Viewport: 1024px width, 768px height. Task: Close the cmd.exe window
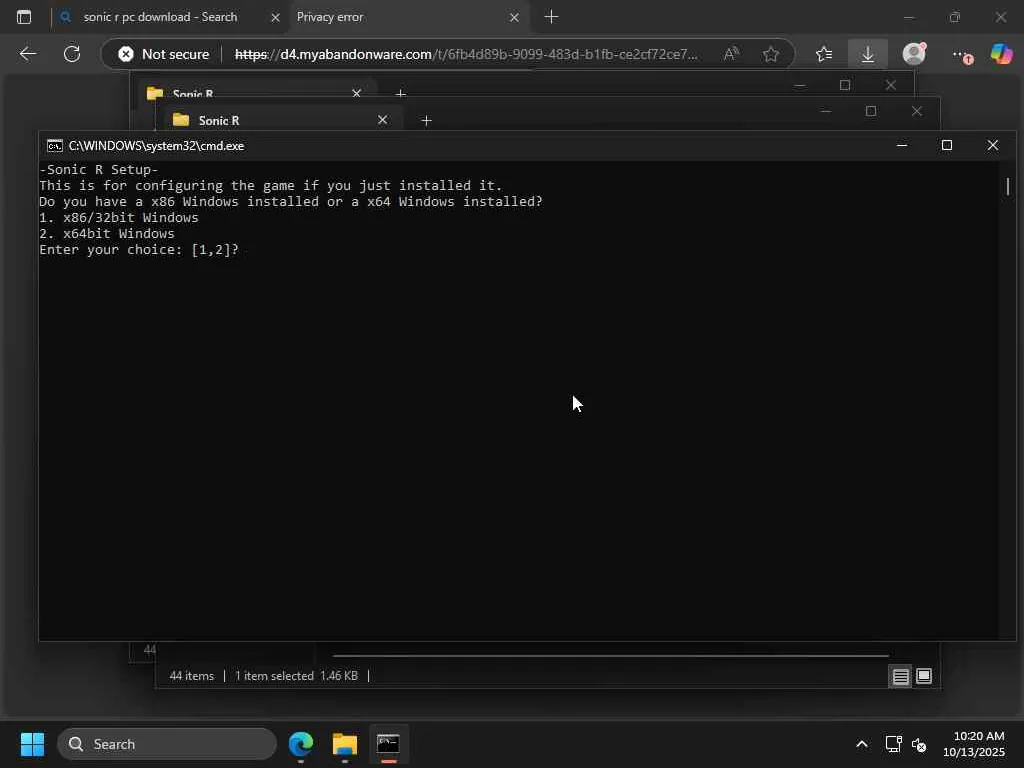pos(993,145)
